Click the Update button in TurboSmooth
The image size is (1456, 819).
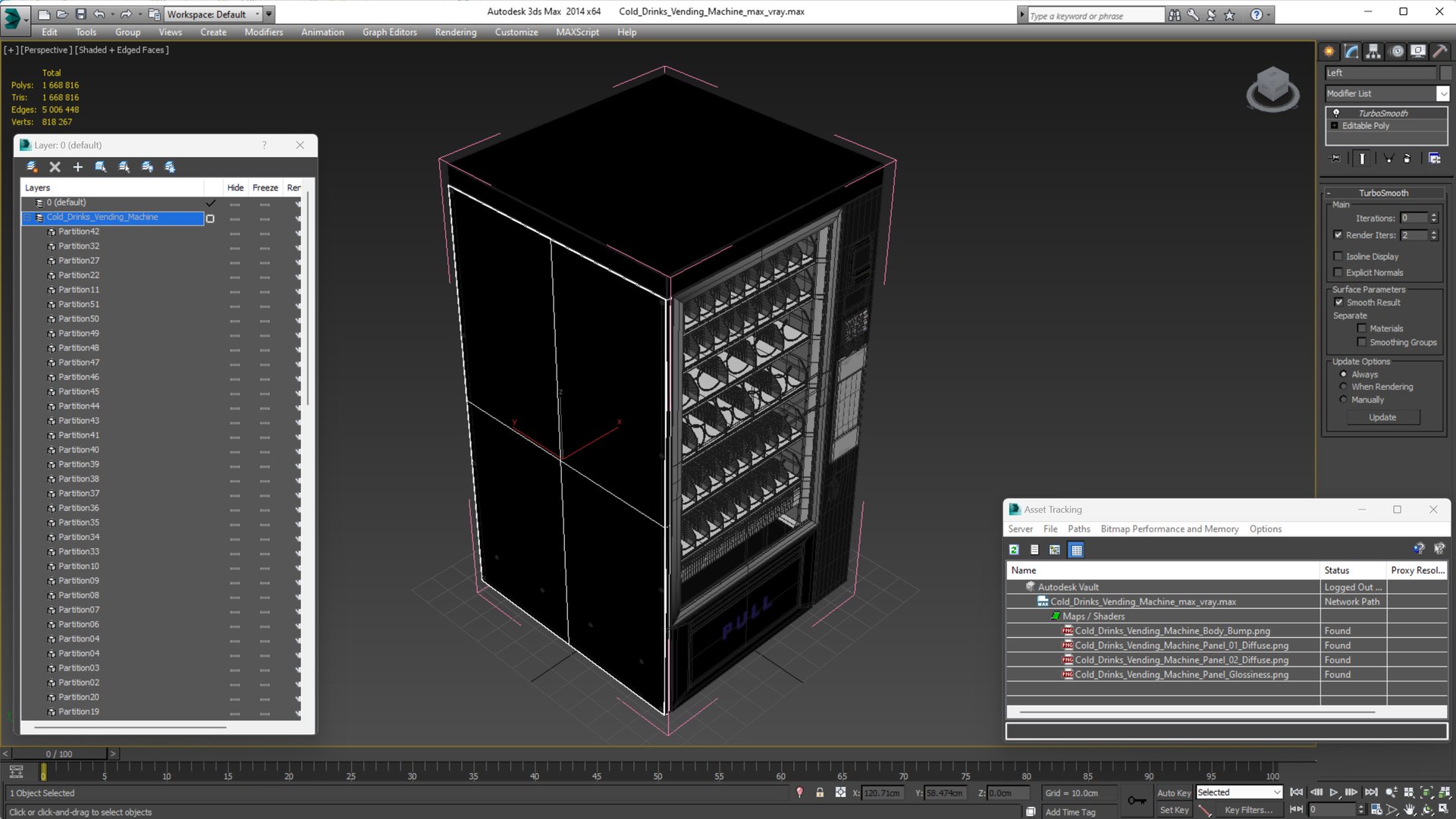point(1382,418)
